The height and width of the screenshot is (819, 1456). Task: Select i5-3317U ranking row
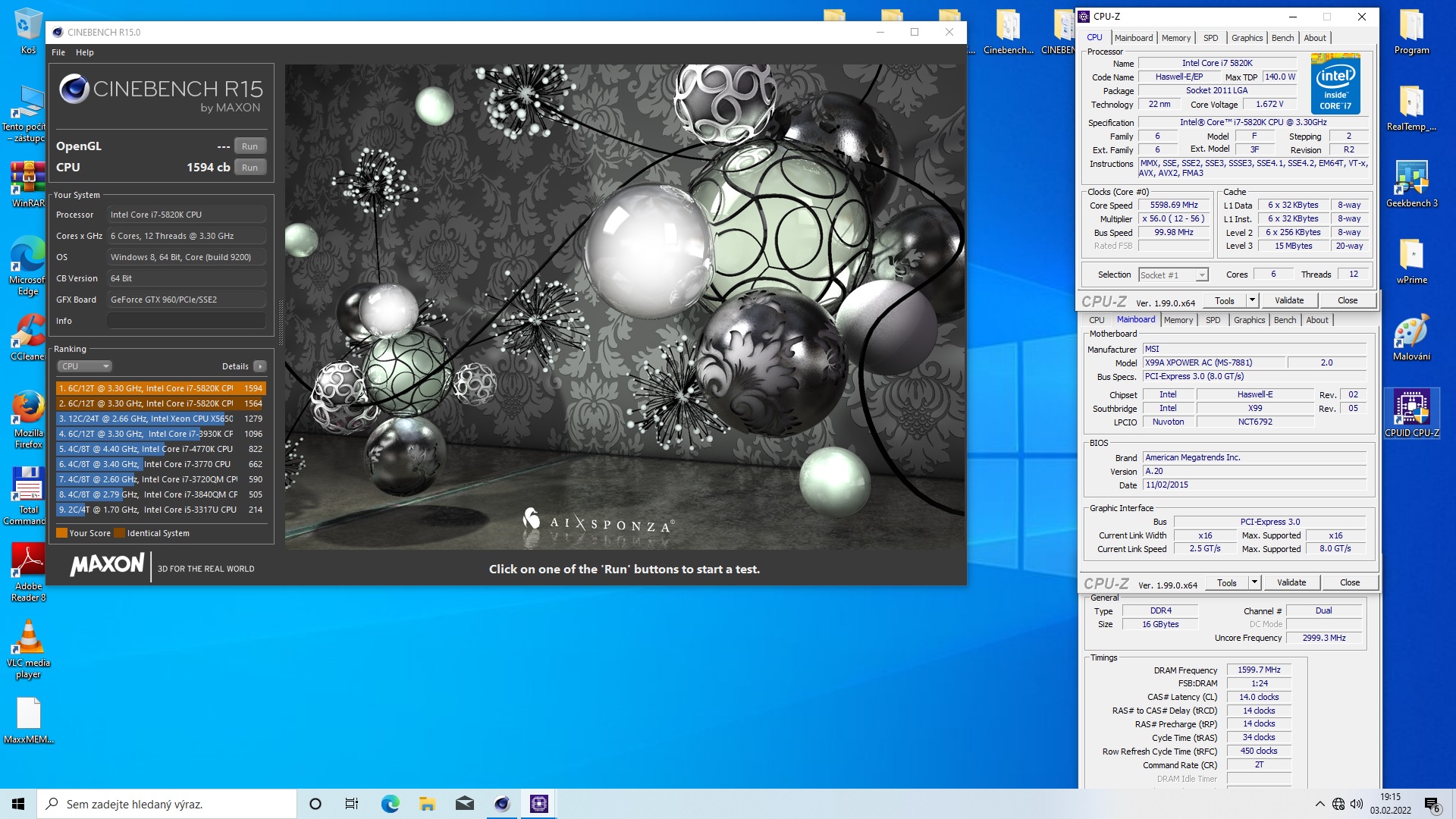[161, 510]
